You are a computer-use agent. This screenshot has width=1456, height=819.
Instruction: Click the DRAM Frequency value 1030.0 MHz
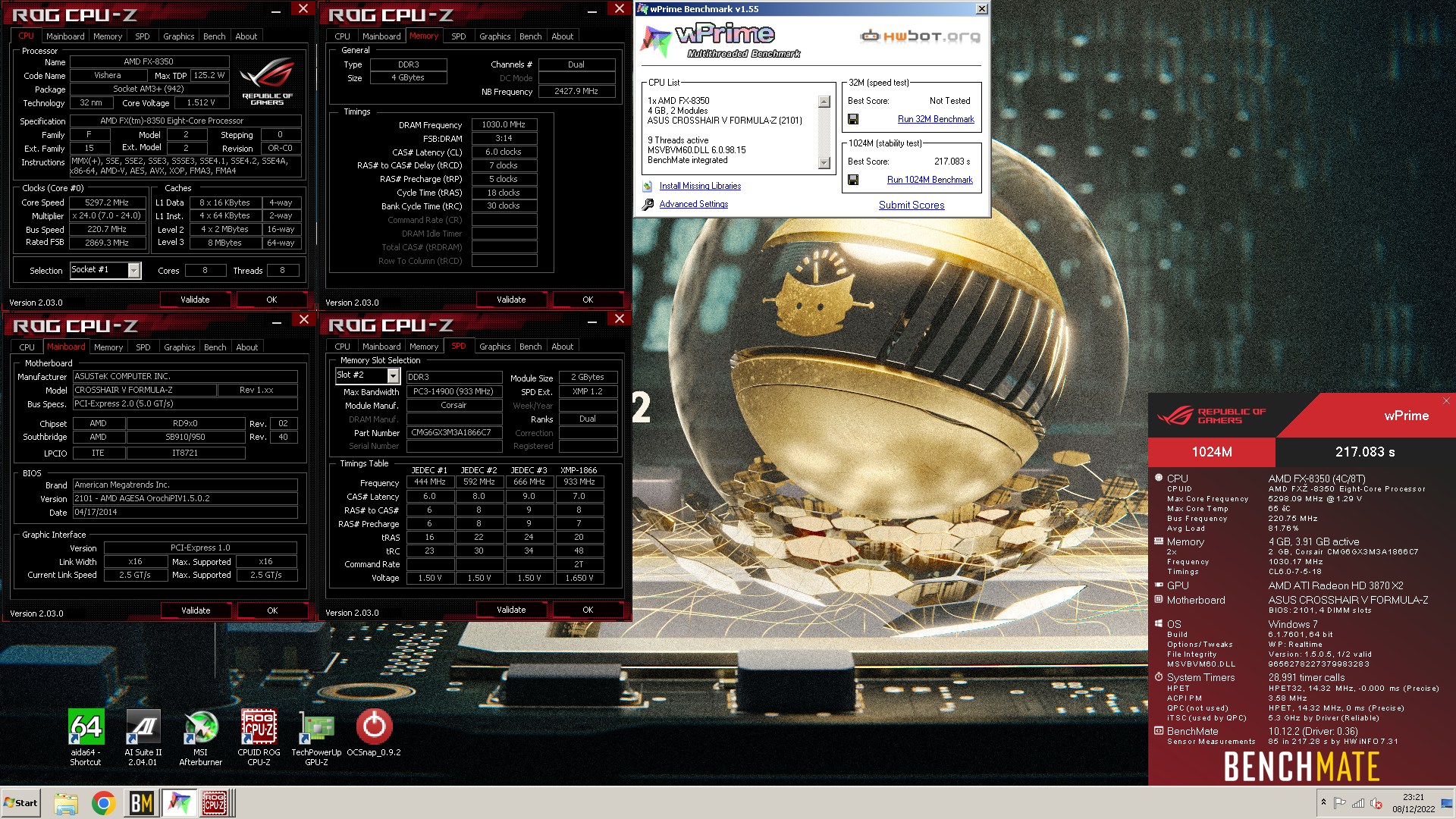tap(504, 124)
